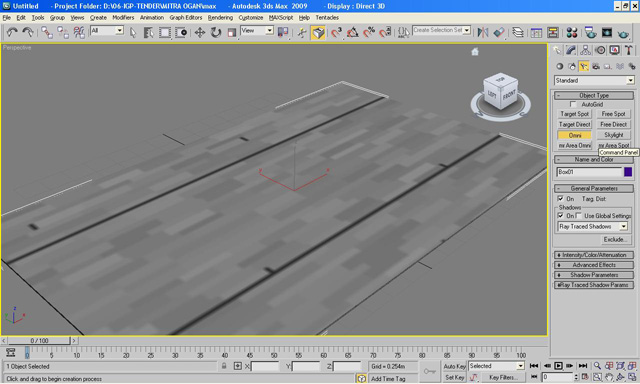Activate Select and Rotate tool
Viewport: 640px width, 384px height.
click(x=216, y=33)
